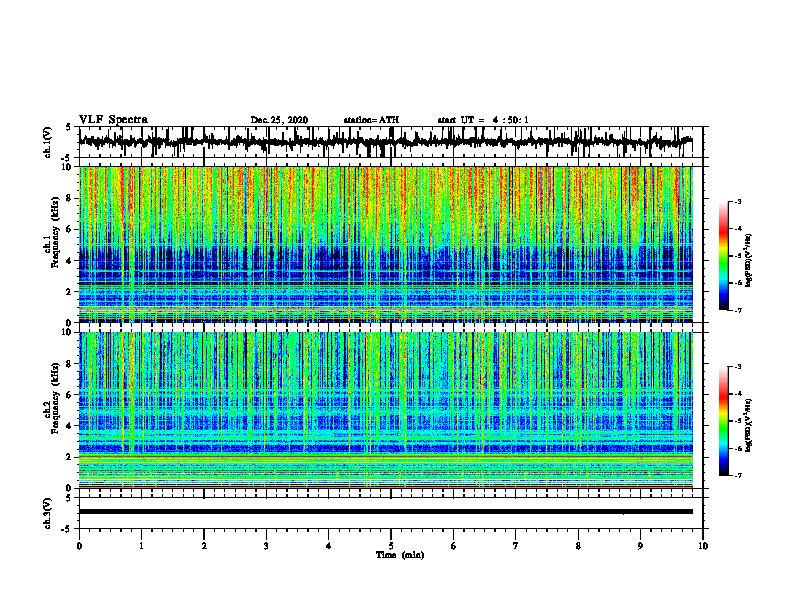Click the lower color scale log(PSD) unit label
792x612 pixels.
749,425
